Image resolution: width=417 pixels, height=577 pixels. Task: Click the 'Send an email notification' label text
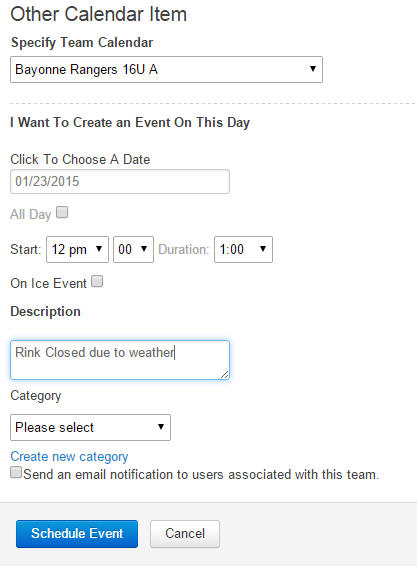pos(201,475)
